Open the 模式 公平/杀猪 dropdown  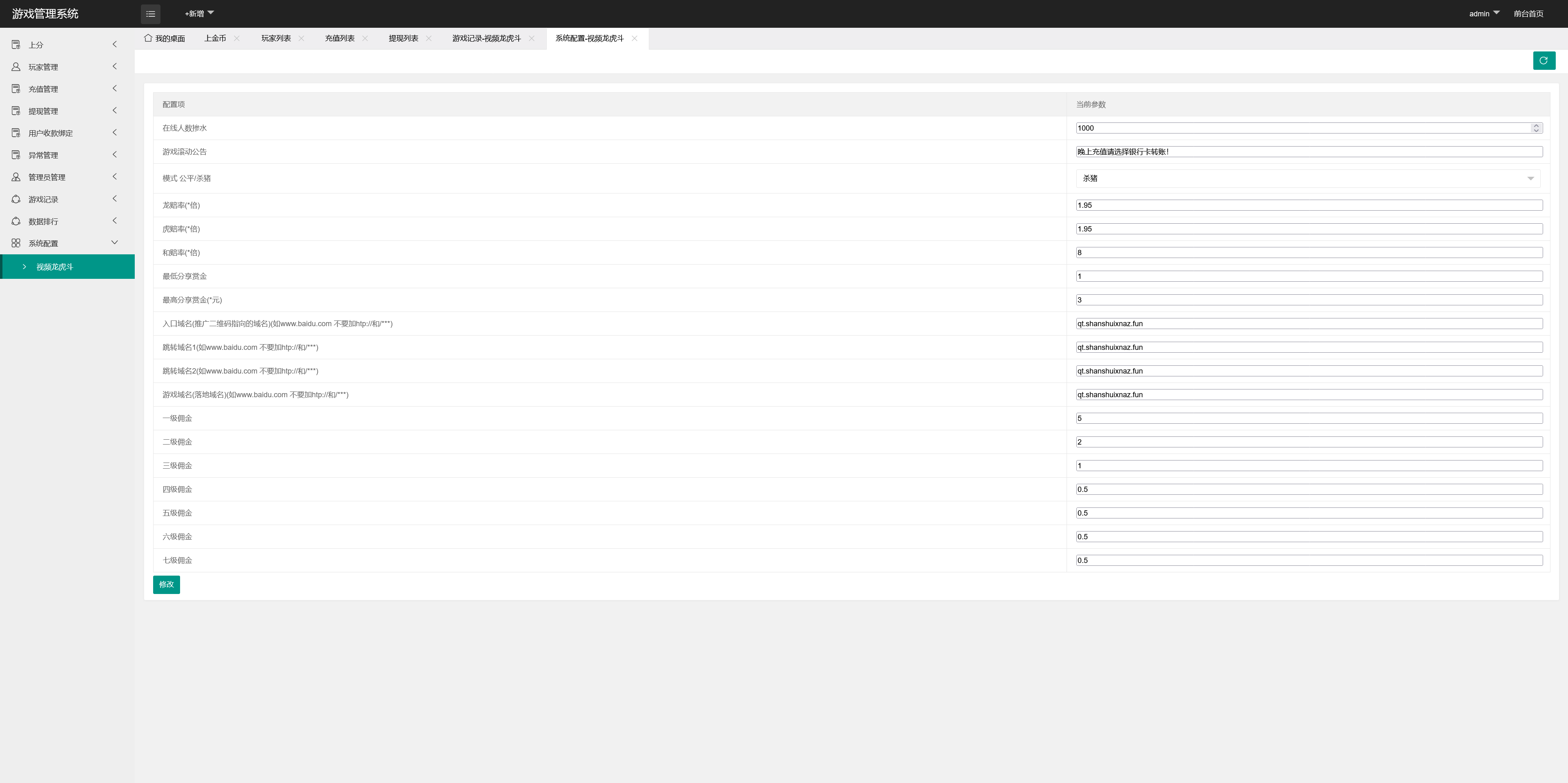1307,178
